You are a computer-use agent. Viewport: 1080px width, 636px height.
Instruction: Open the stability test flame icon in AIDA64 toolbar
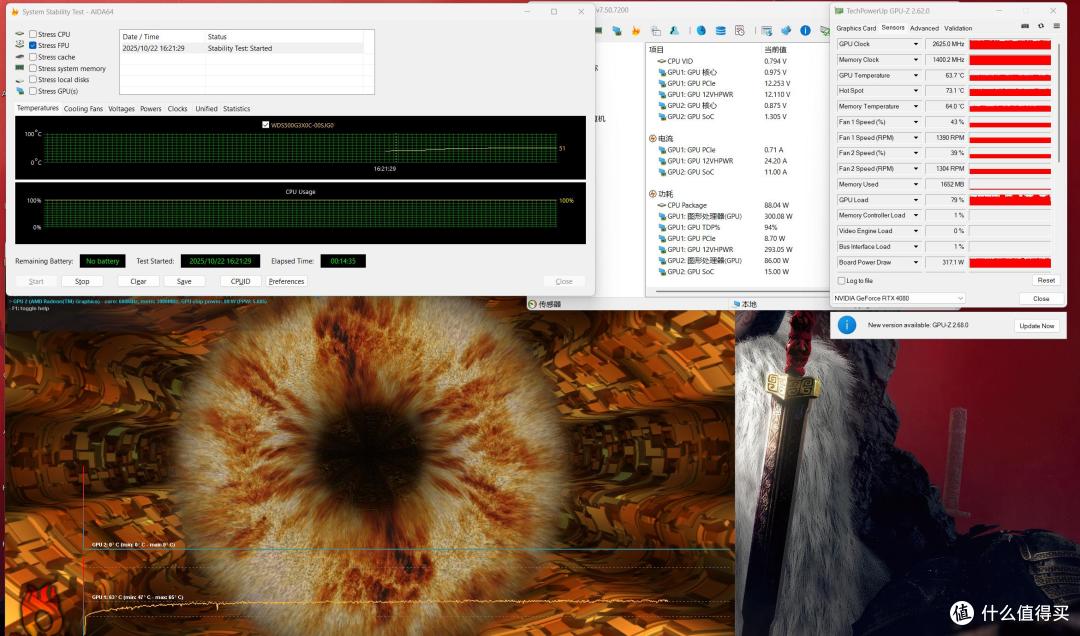click(636, 30)
